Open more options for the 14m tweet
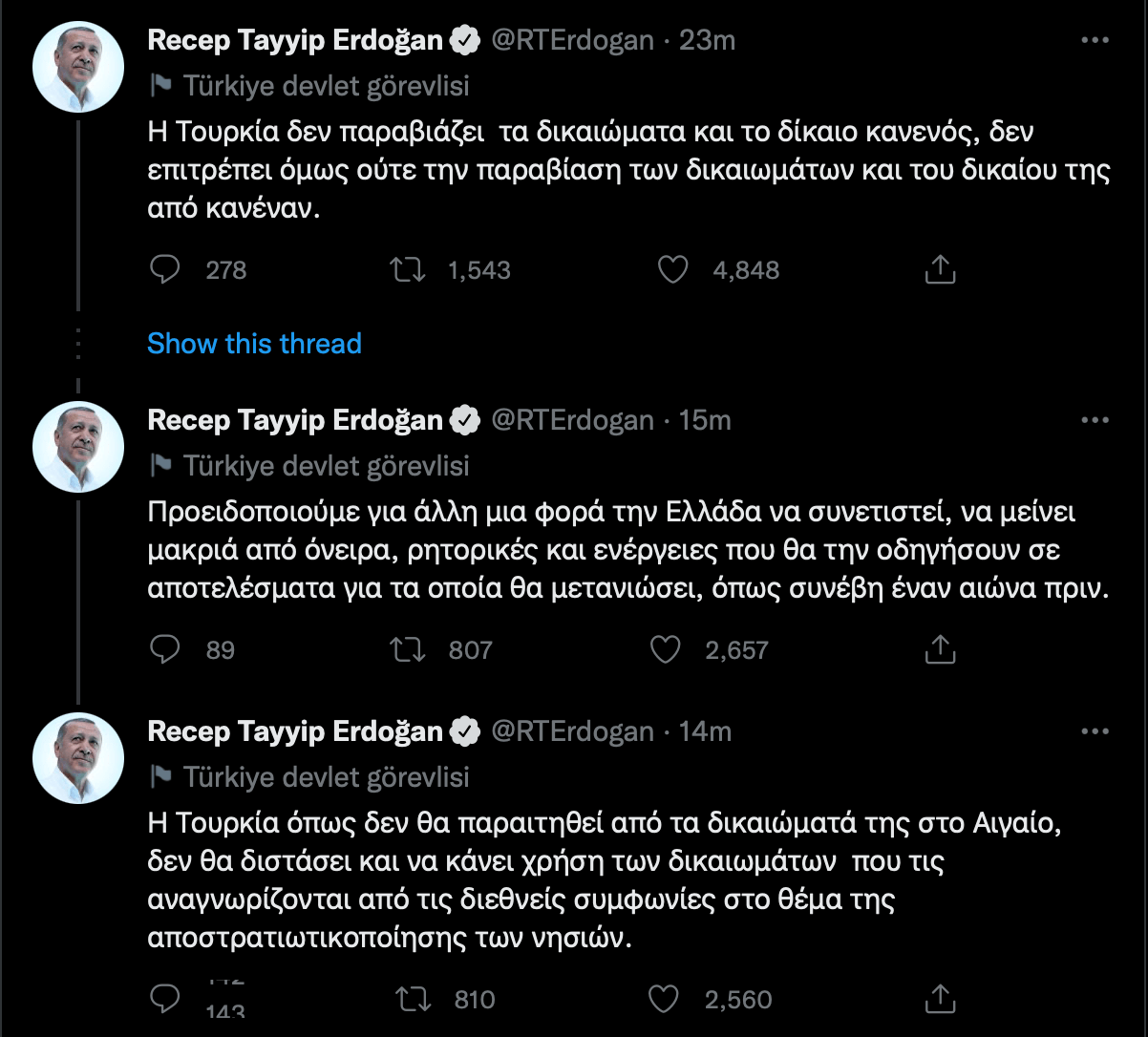Screen dimensions: 1148x1037 [x=1094, y=732]
